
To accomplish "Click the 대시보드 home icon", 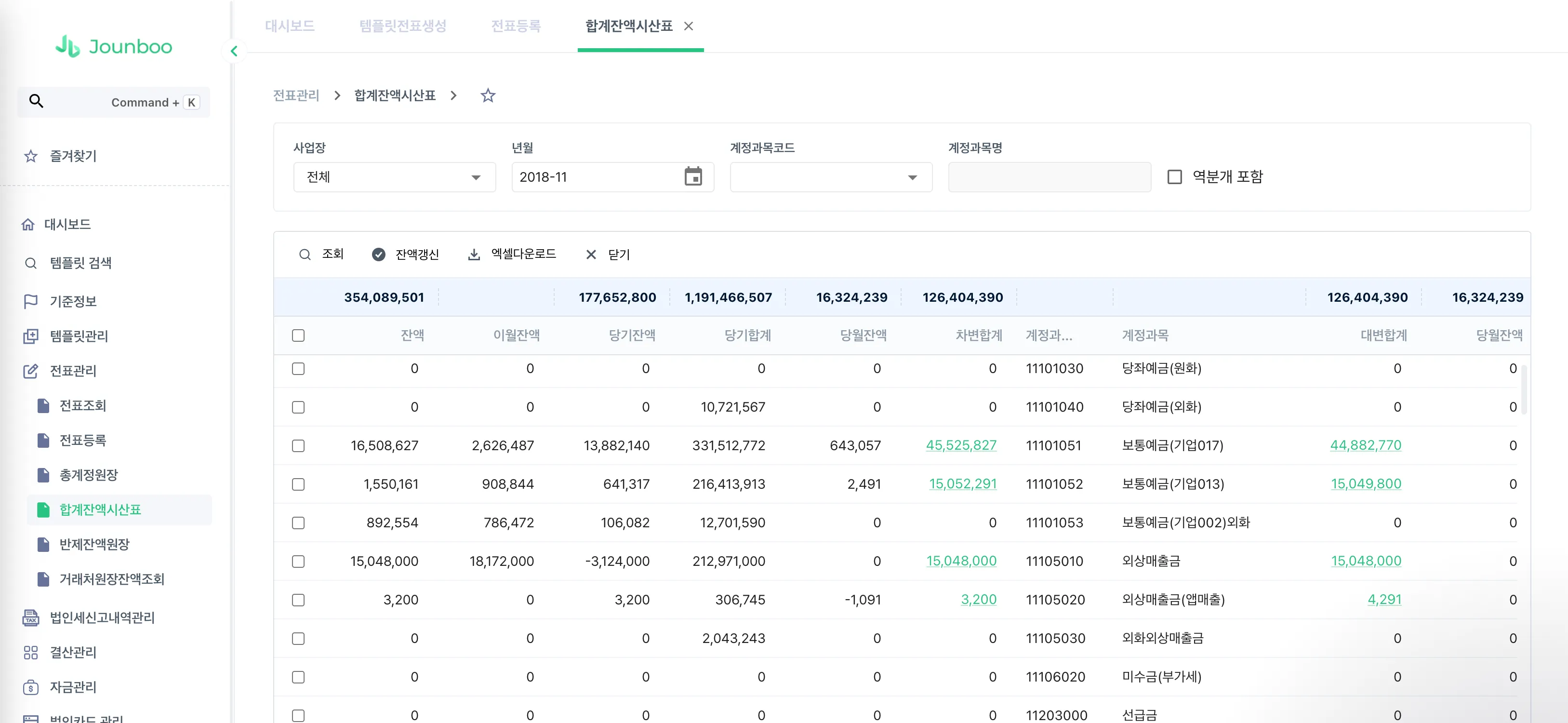I will tap(28, 225).
